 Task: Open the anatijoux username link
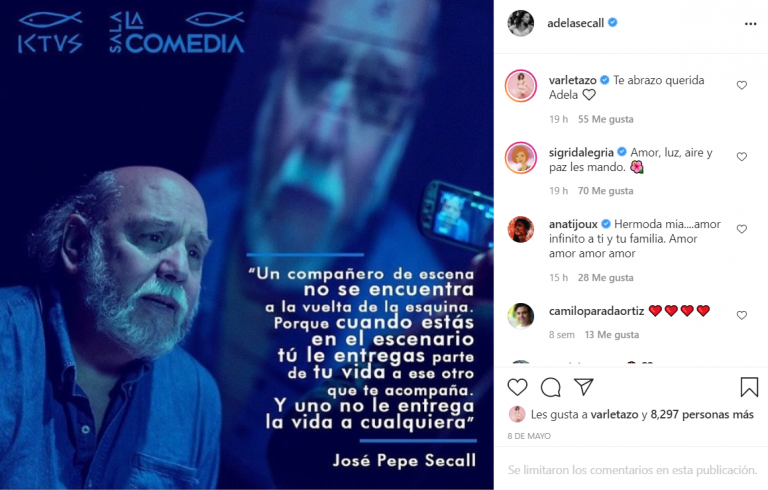point(573,224)
